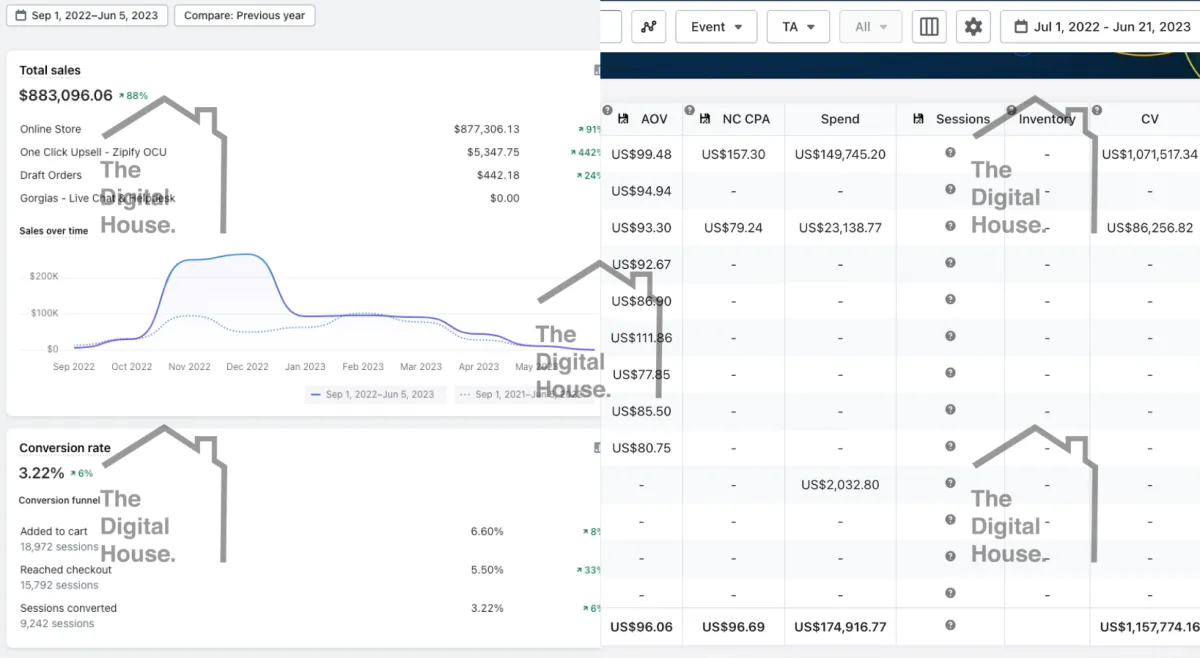This screenshot has width=1200, height=658.
Task: Click the Added to cart funnel row
Action: pyautogui.click(x=310, y=539)
